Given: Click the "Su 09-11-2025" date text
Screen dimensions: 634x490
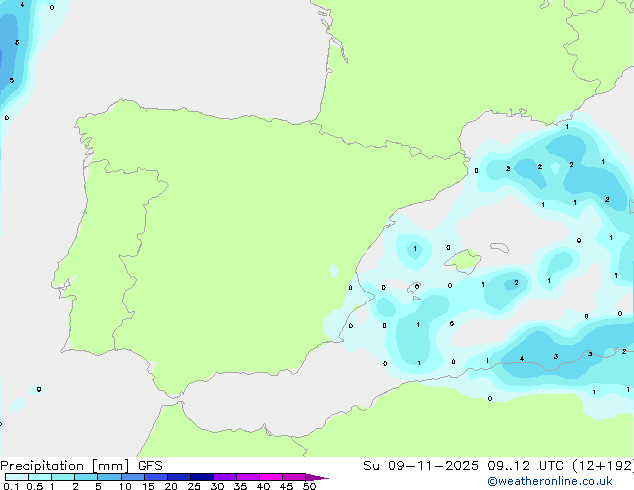Looking at the screenshot, I should (421, 466).
